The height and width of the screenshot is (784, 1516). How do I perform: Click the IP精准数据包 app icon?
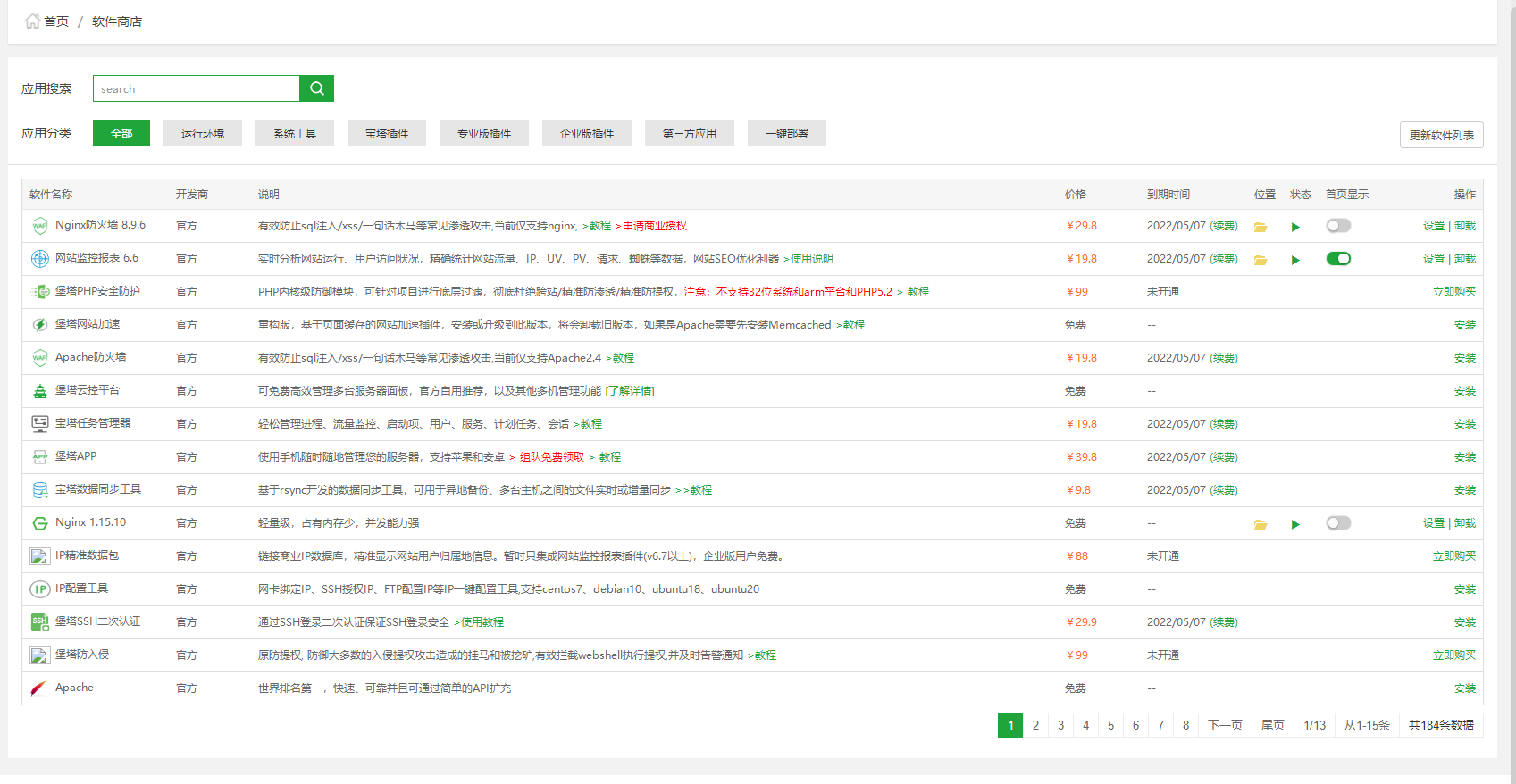point(40,556)
